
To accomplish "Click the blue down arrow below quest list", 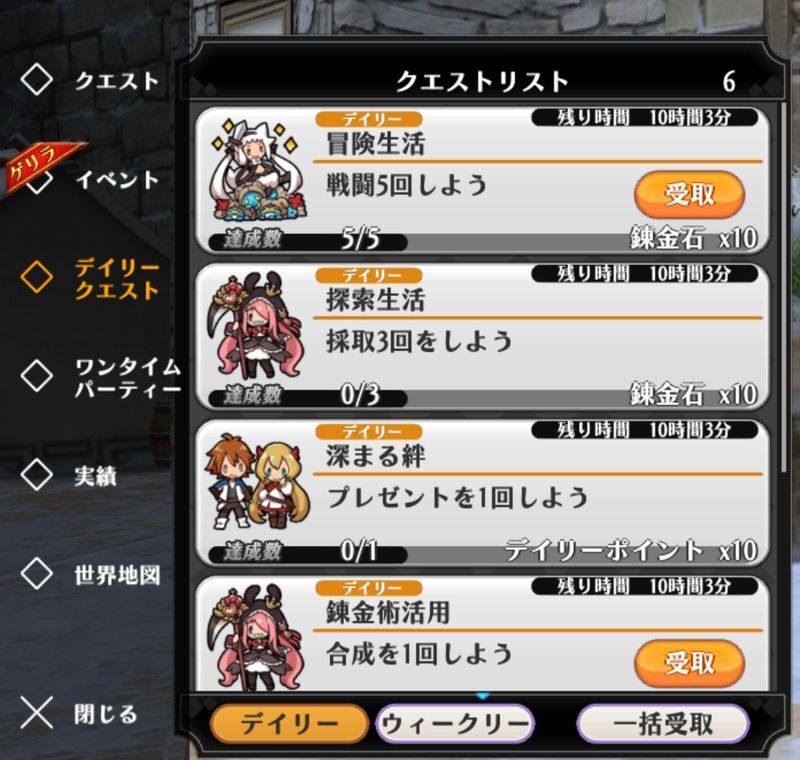I will click(483, 695).
